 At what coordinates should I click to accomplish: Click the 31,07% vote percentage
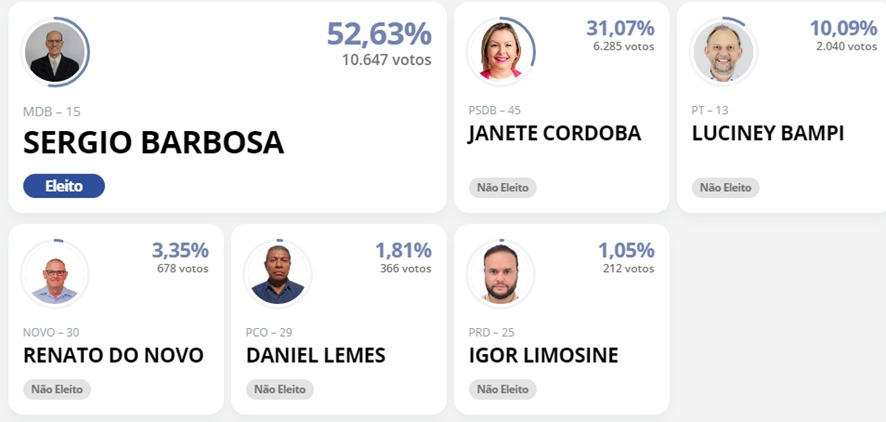coord(620,28)
